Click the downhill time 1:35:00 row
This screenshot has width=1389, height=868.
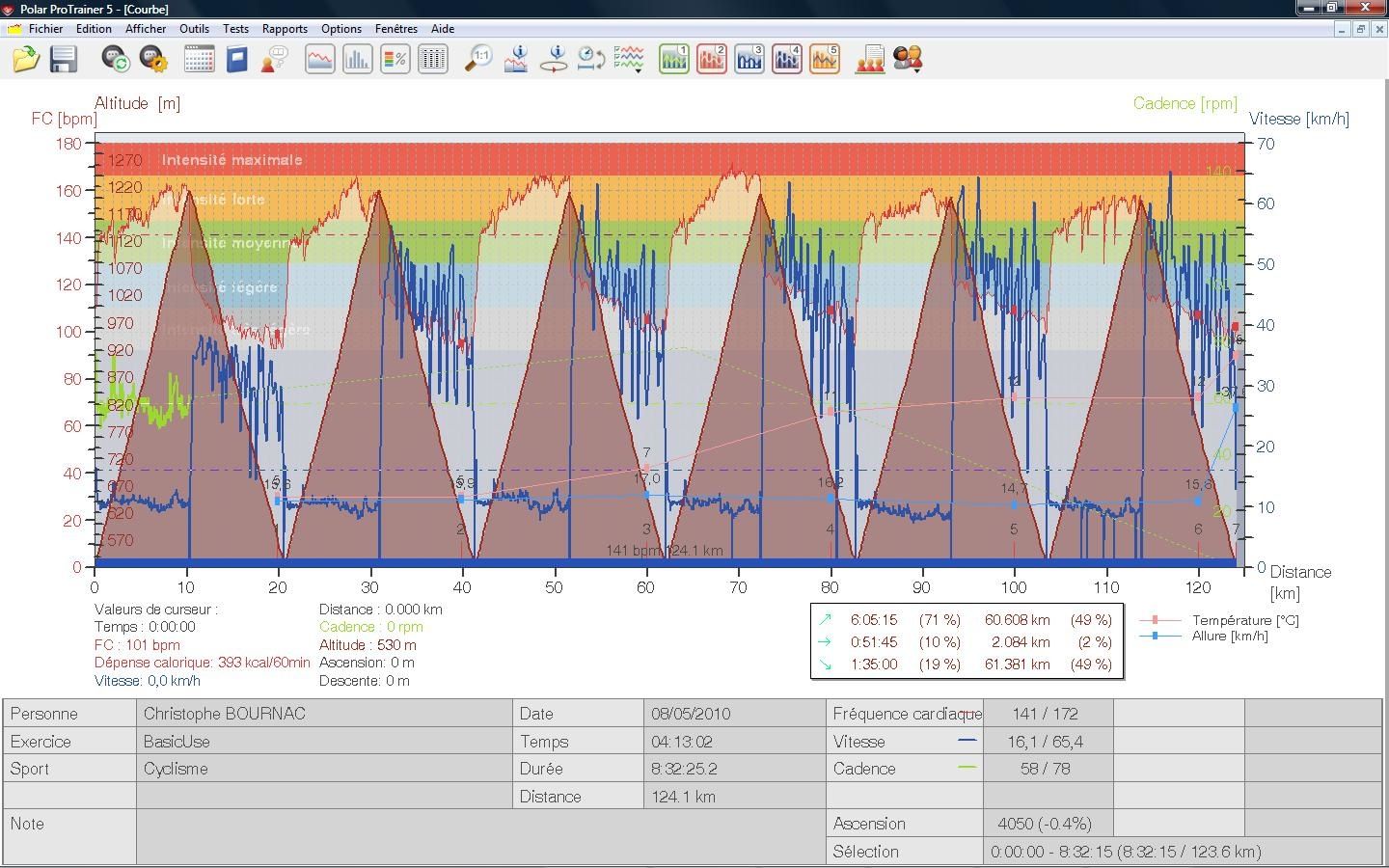(x=967, y=665)
